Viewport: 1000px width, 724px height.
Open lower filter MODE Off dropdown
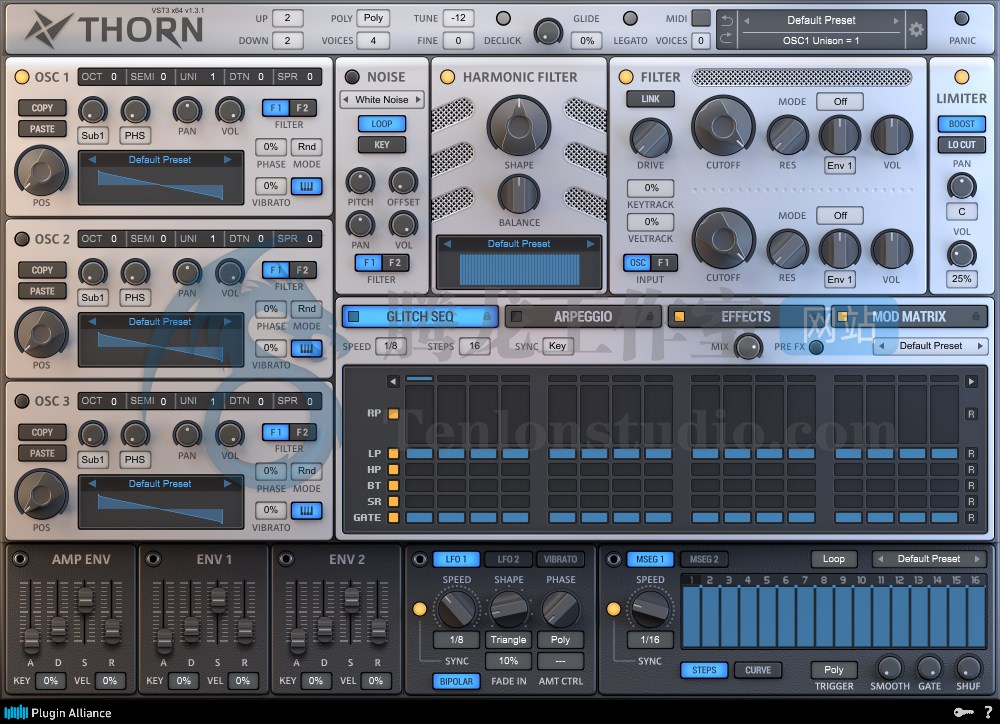click(x=840, y=216)
